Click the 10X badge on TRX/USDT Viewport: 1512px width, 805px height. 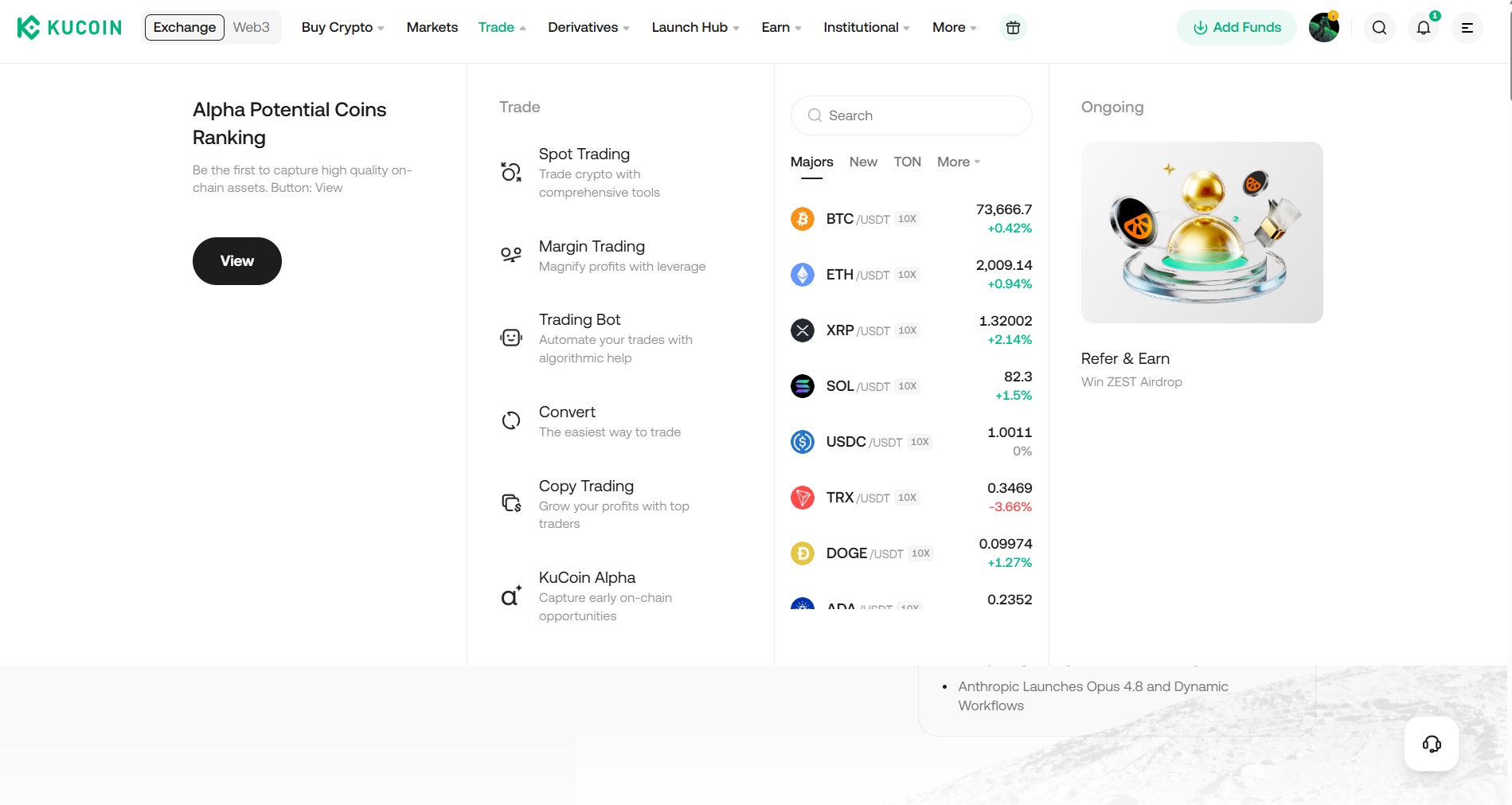(907, 498)
